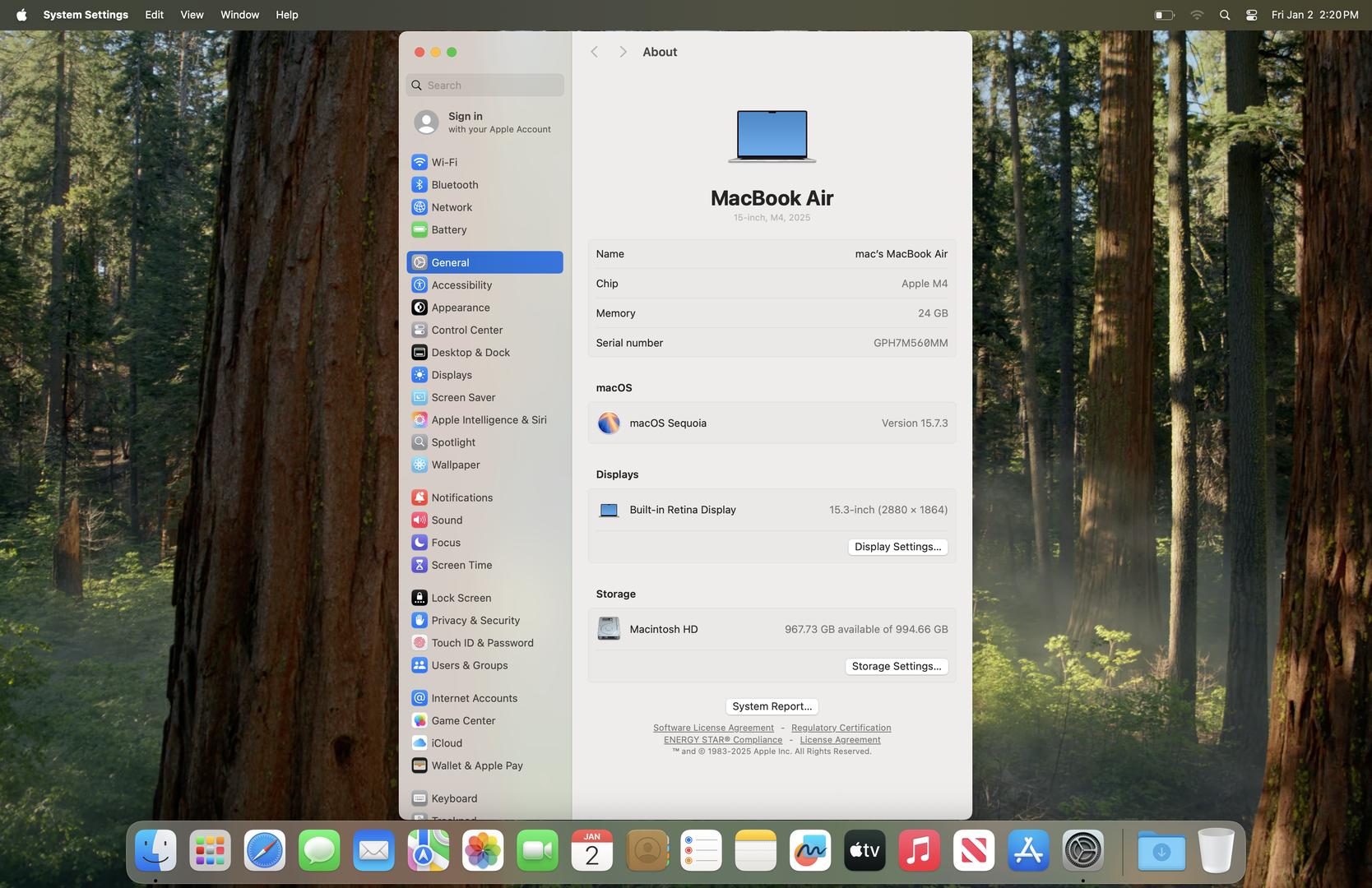Select Privacy & Security in sidebar
This screenshot has width=1372, height=888.
pos(475,621)
